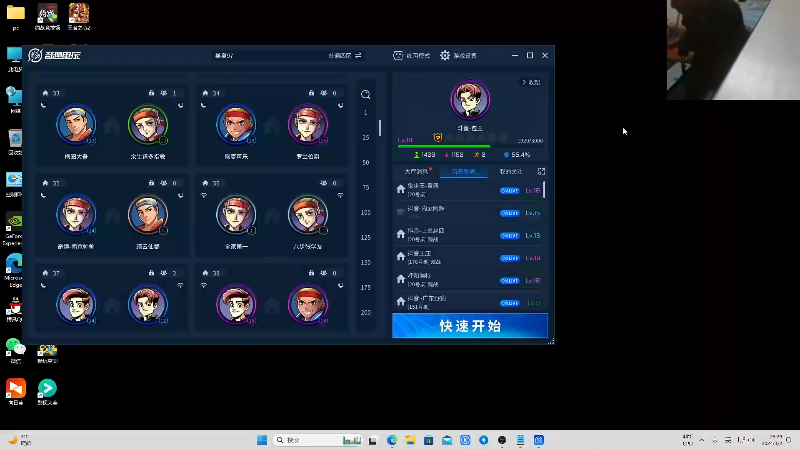Open the Tencent QQ penguin desktop icon
The width and height of the screenshot is (800, 450).
click(x=14, y=310)
